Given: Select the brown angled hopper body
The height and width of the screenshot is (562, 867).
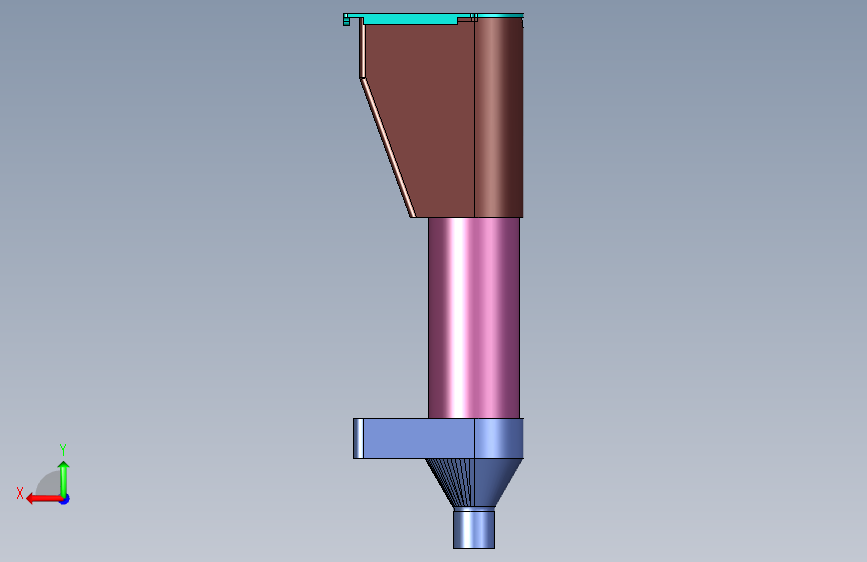Looking at the screenshot, I should tap(442, 117).
